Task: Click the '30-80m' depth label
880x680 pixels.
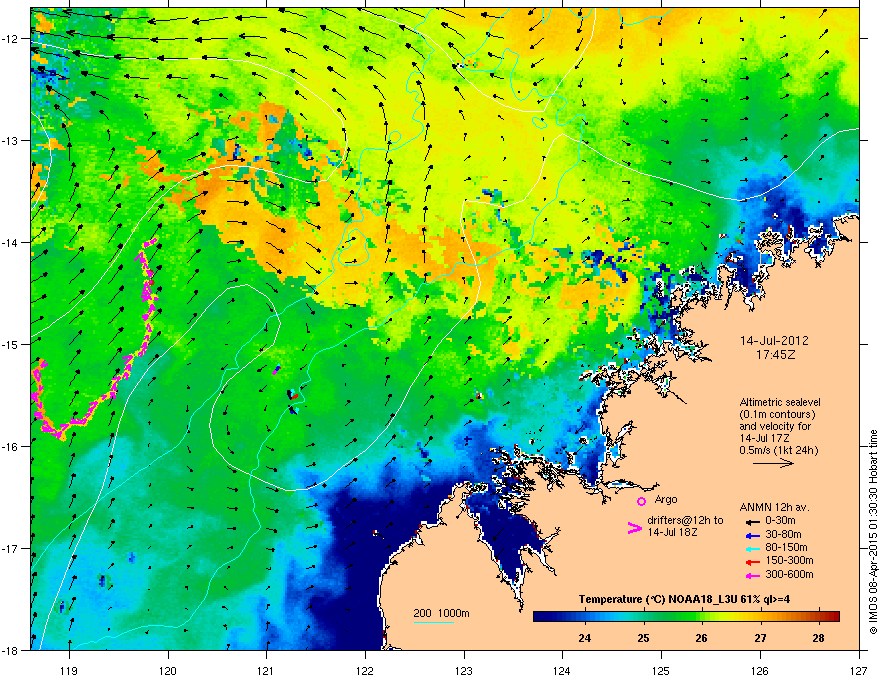Action: click(783, 534)
